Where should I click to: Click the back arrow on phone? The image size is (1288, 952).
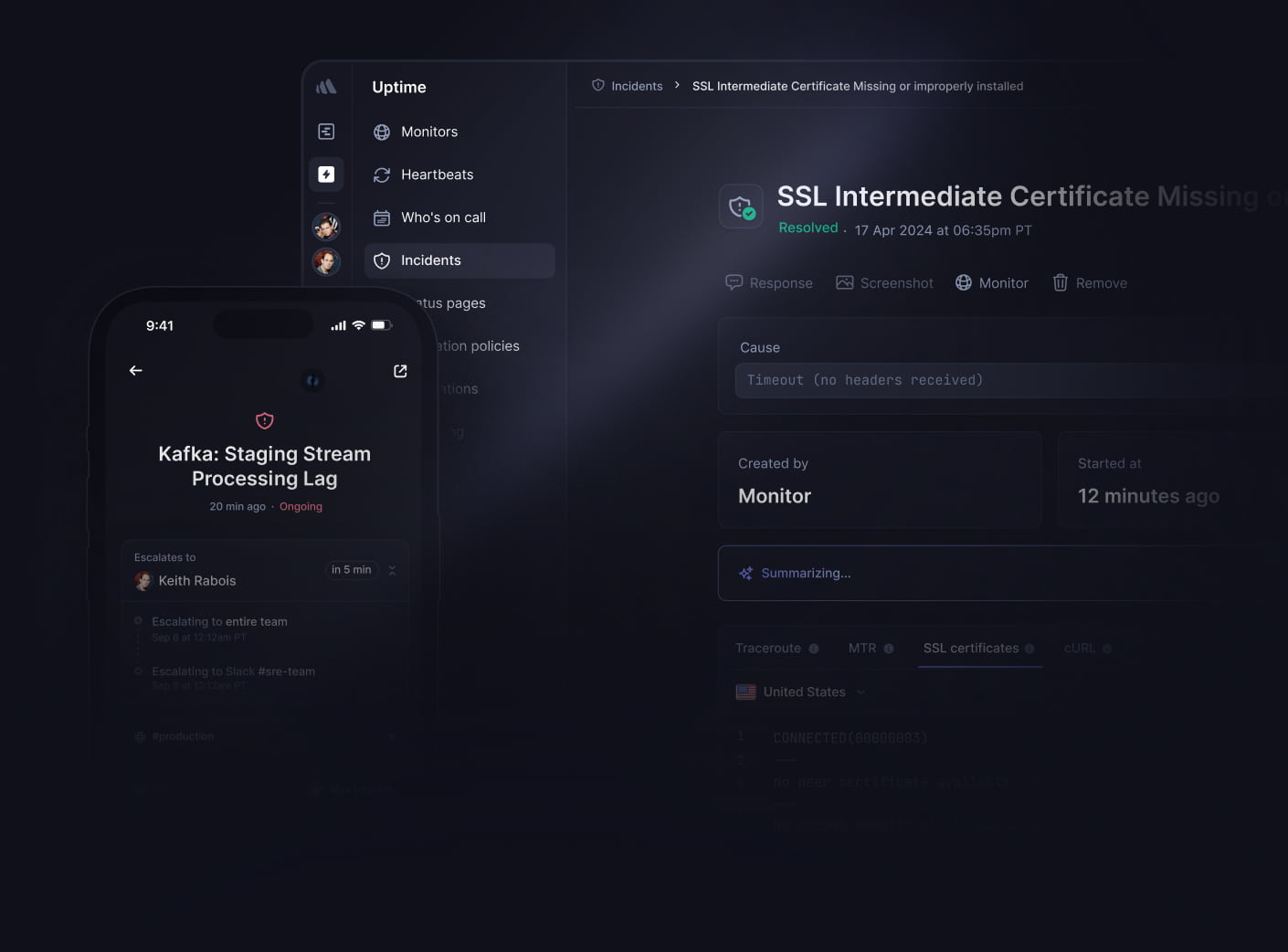point(136,370)
